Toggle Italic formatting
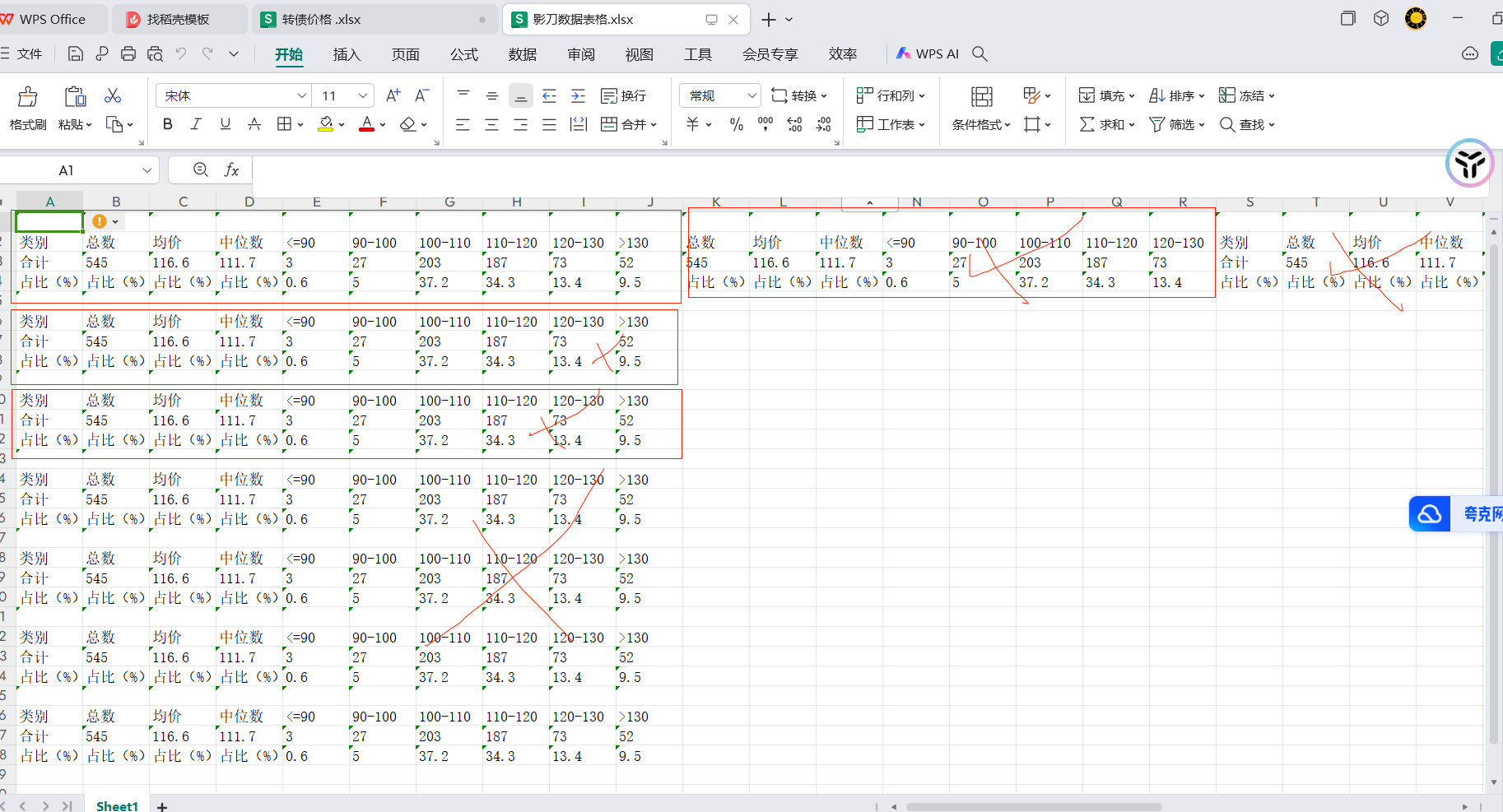This screenshot has height=812, width=1503. [x=196, y=124]
